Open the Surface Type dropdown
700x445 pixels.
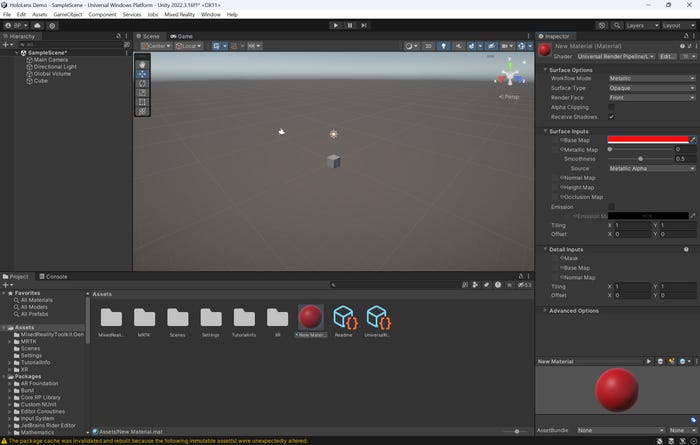click(x=652, y=88)
